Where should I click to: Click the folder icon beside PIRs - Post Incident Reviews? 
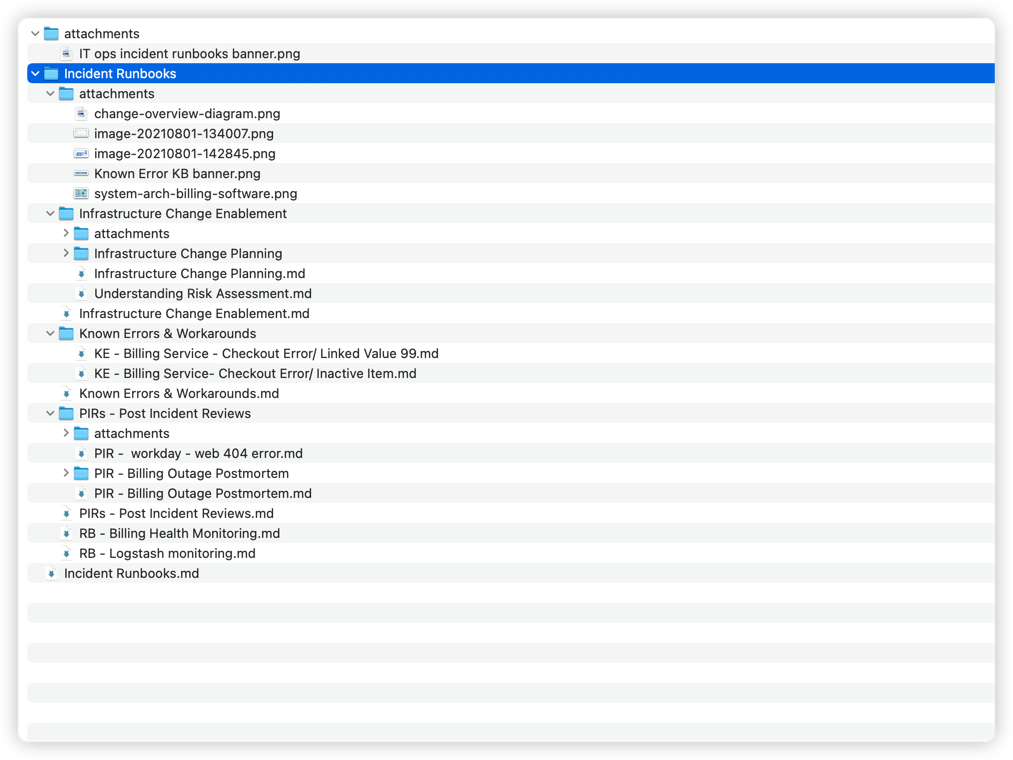coord(65,413)
